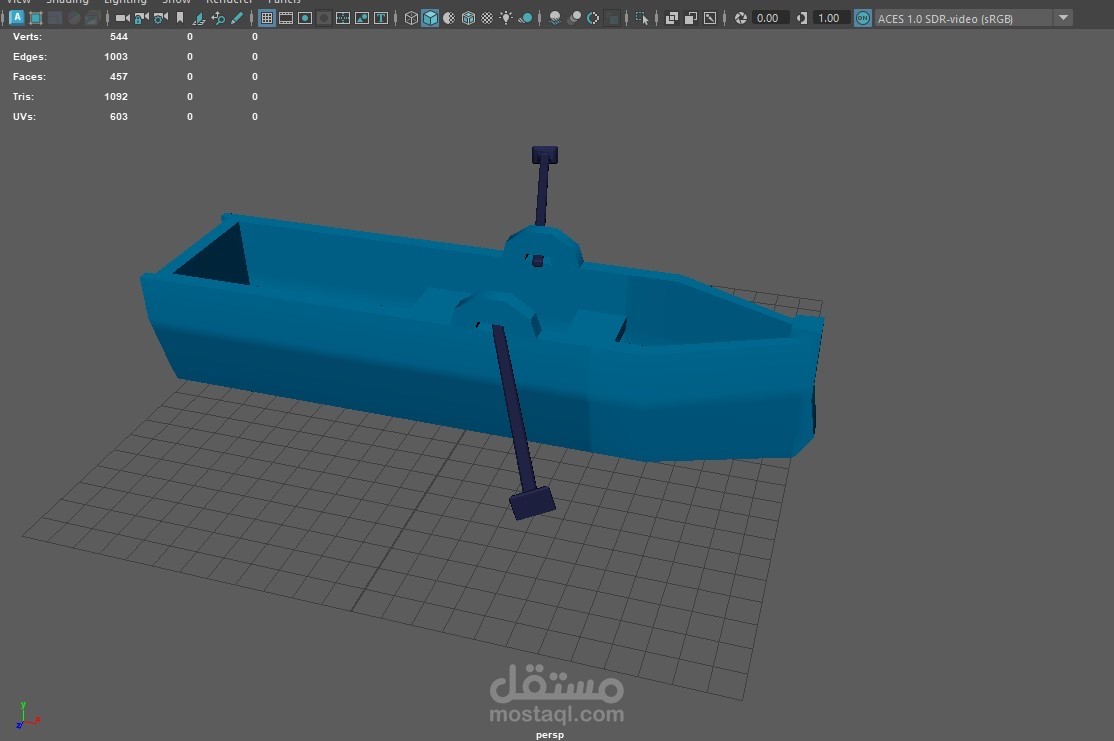Screen dimensions: 1114x741
Task: Open the Shading panel menu
Action: (67, 2)
